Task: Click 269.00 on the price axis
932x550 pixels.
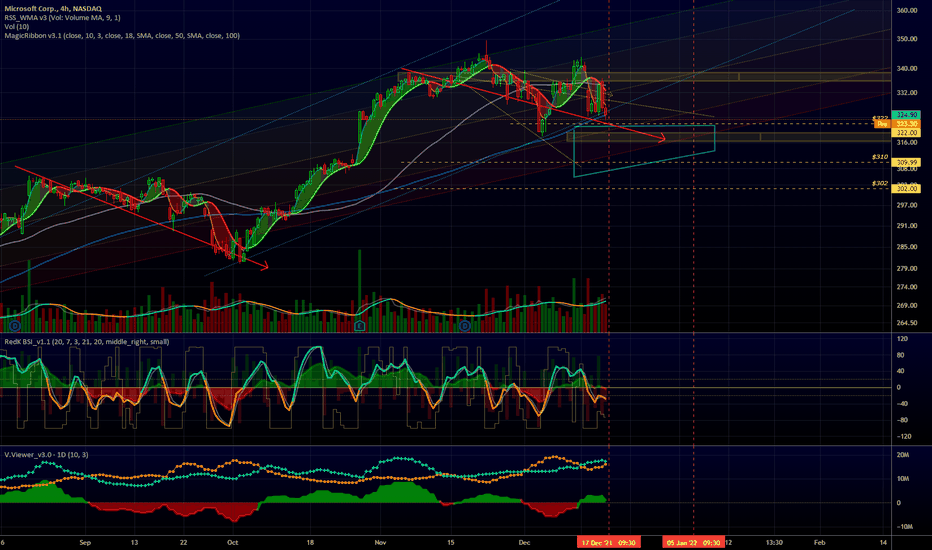Action: click(907, 306)
